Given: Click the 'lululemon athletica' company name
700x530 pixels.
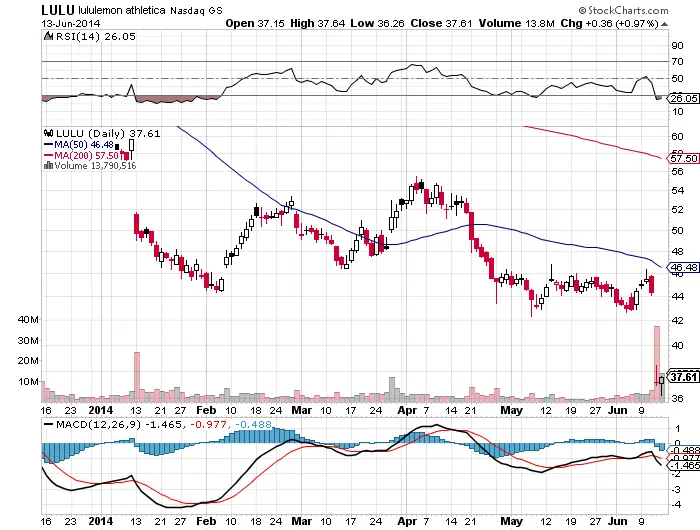Looking at the screenshot, I should tap(121, 10).
